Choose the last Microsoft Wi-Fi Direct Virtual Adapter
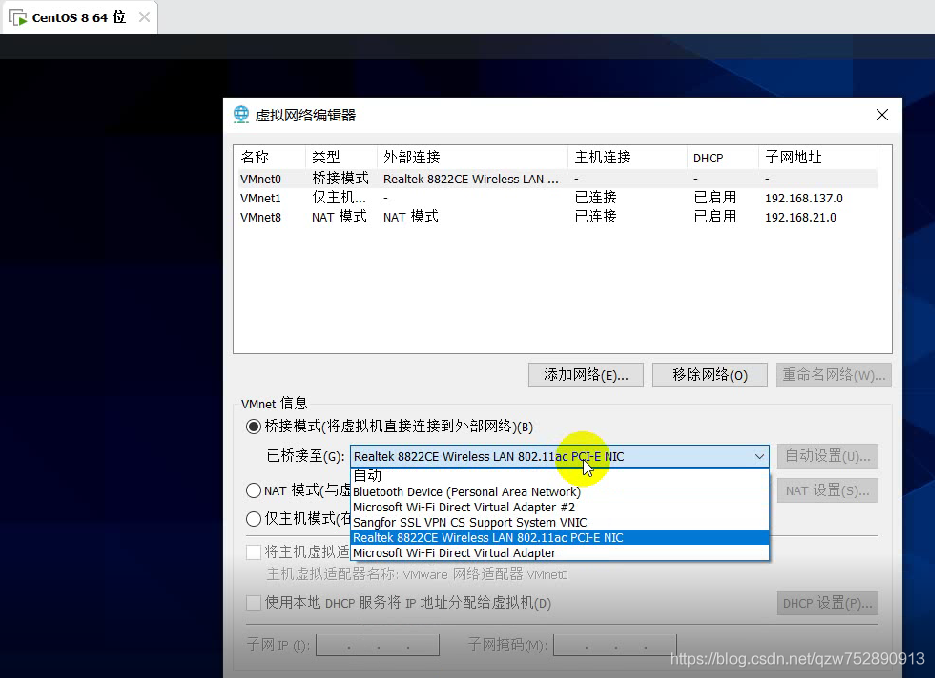935x678 pixels. point(560,553)
